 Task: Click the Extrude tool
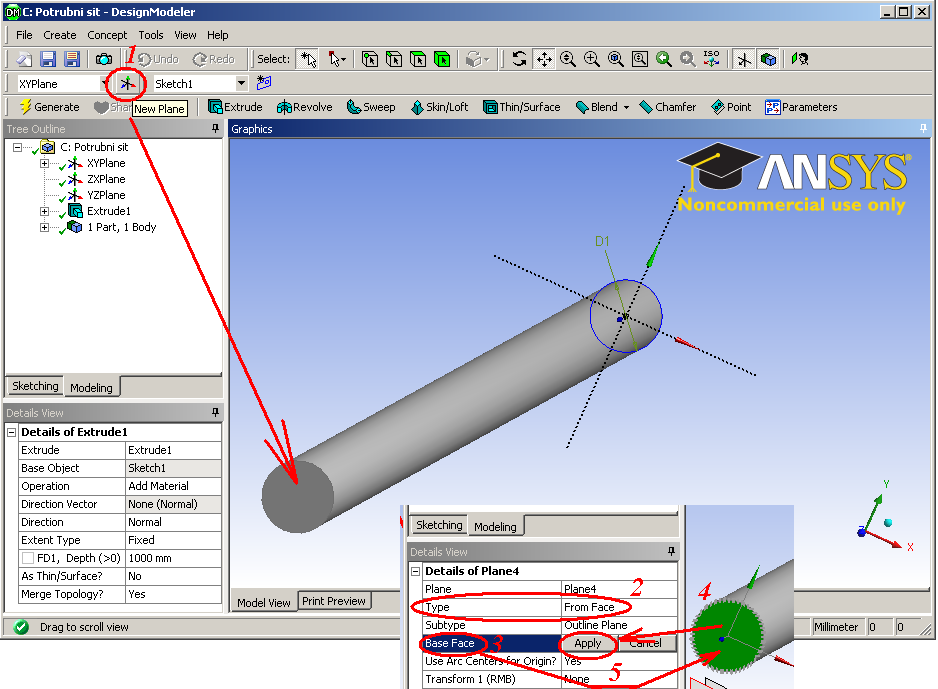235,107
